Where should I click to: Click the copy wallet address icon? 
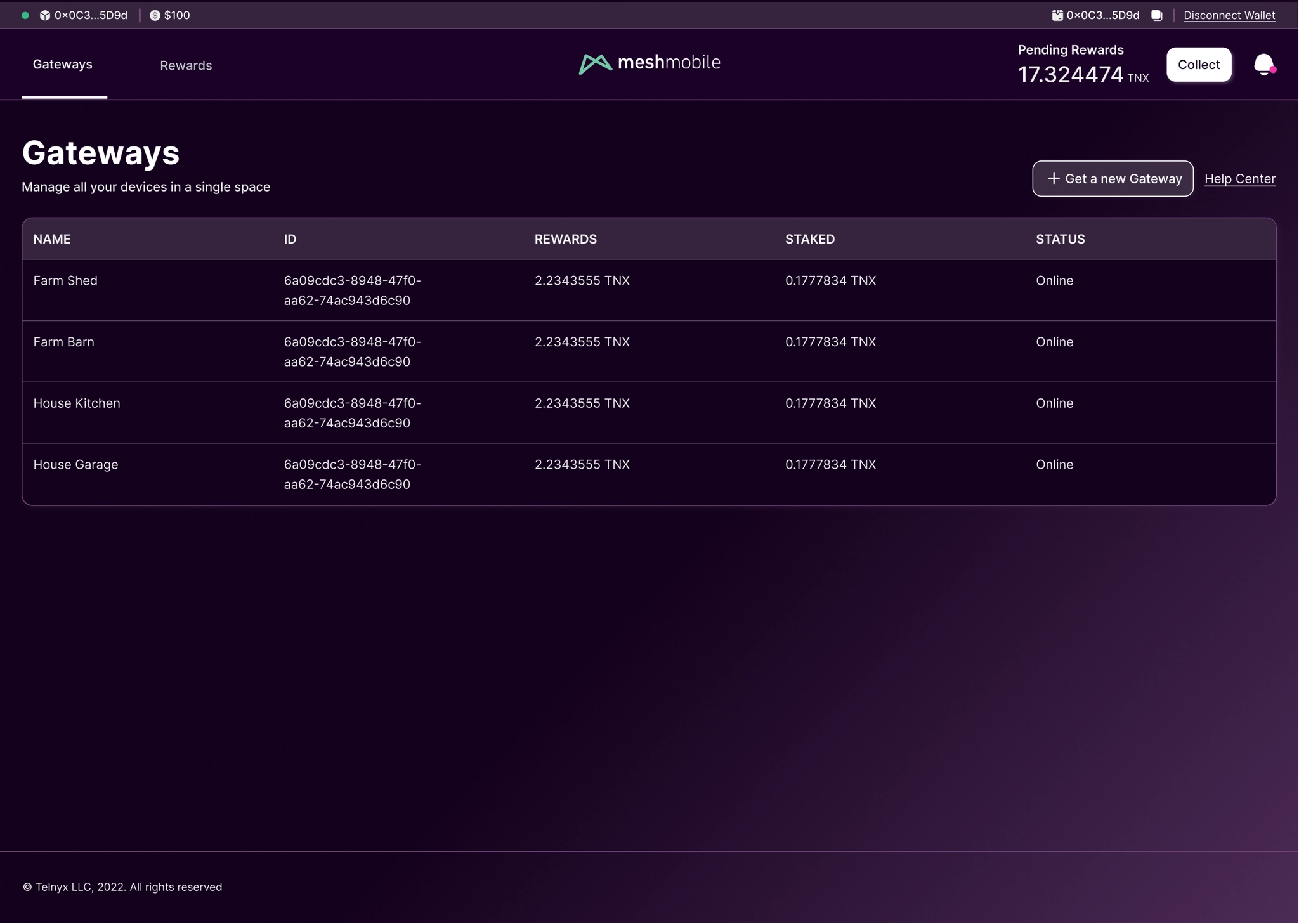pyautogui.click(x=1157, y=15)
